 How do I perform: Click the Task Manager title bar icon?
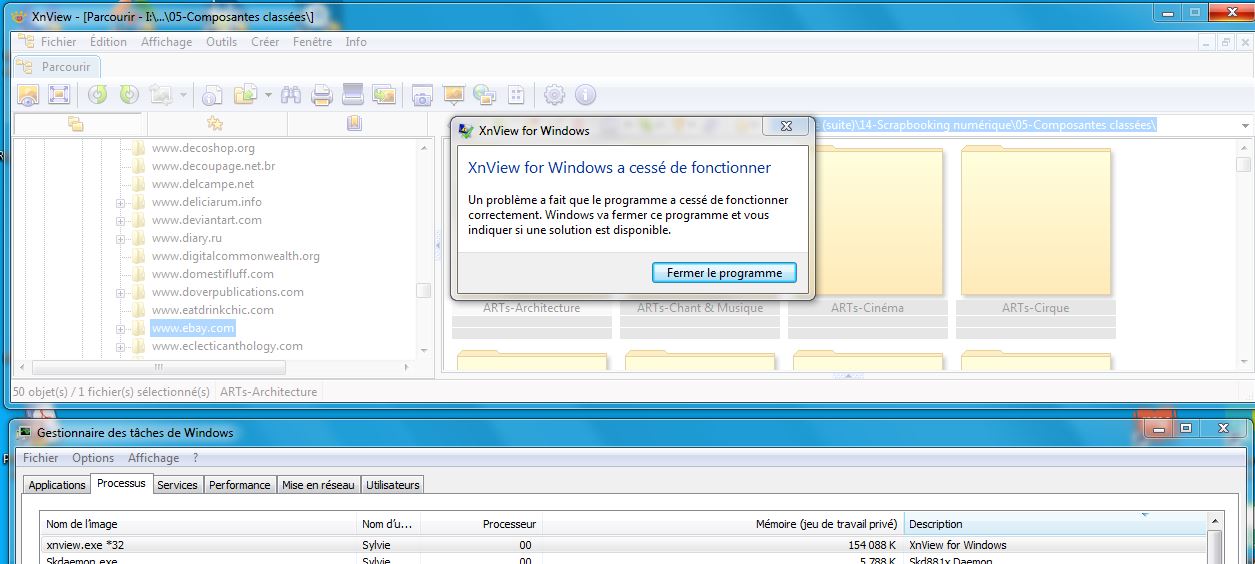[x=24, y=433]
